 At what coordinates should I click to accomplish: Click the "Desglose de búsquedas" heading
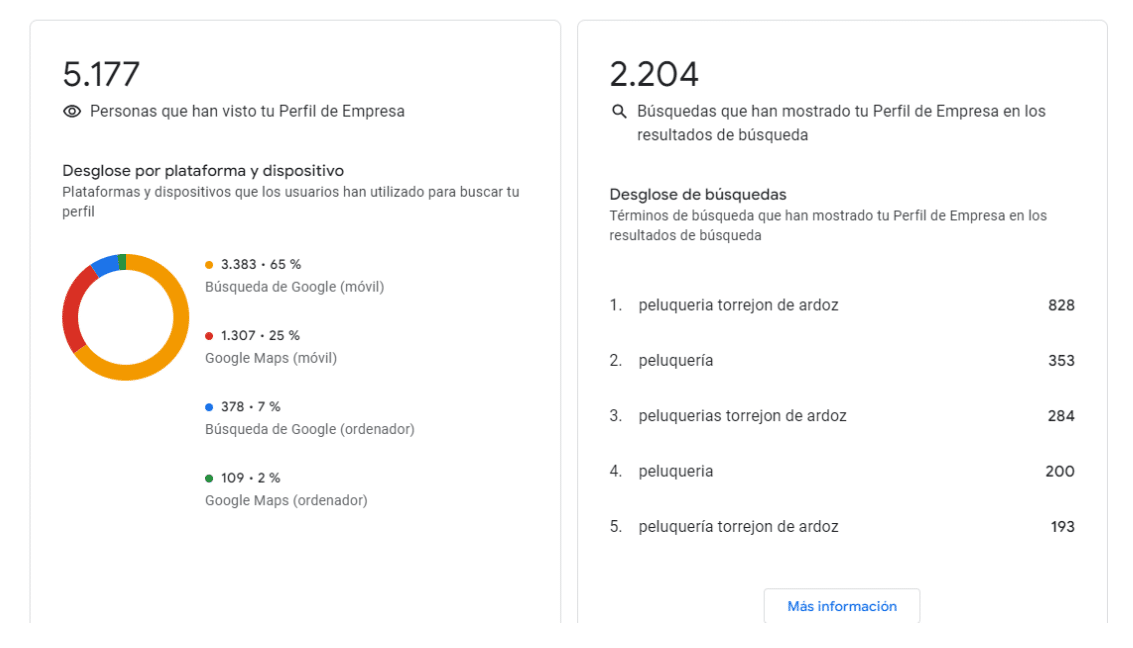tap(698, 194)
